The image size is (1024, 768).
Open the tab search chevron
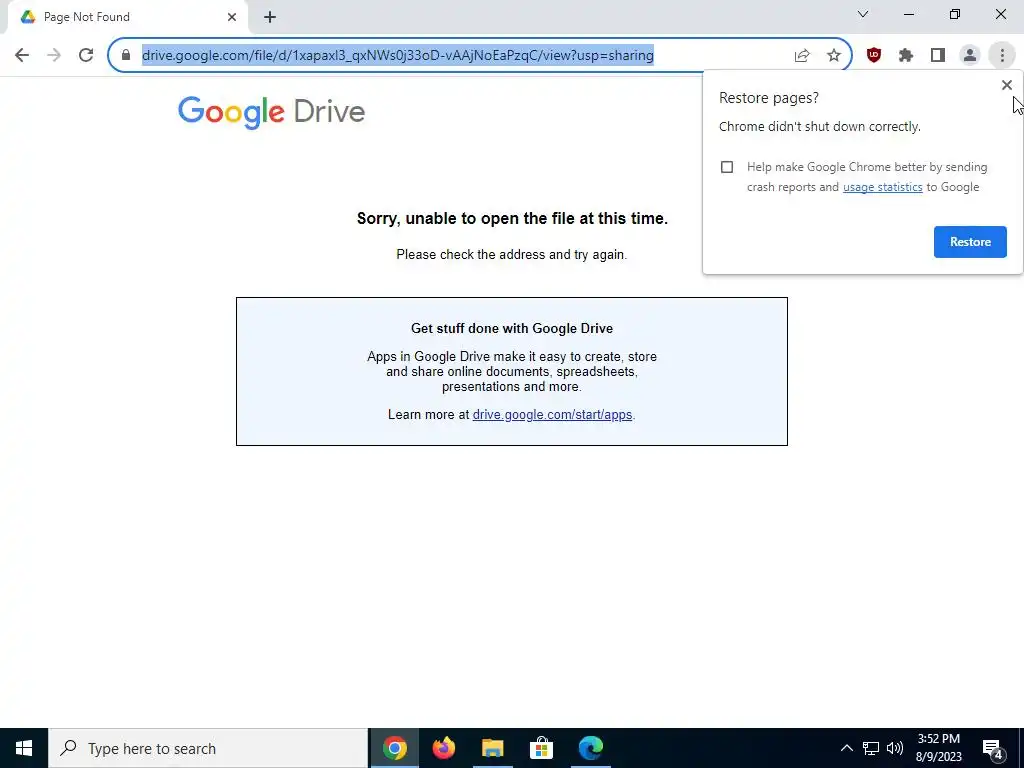click(x=863, y=14)
